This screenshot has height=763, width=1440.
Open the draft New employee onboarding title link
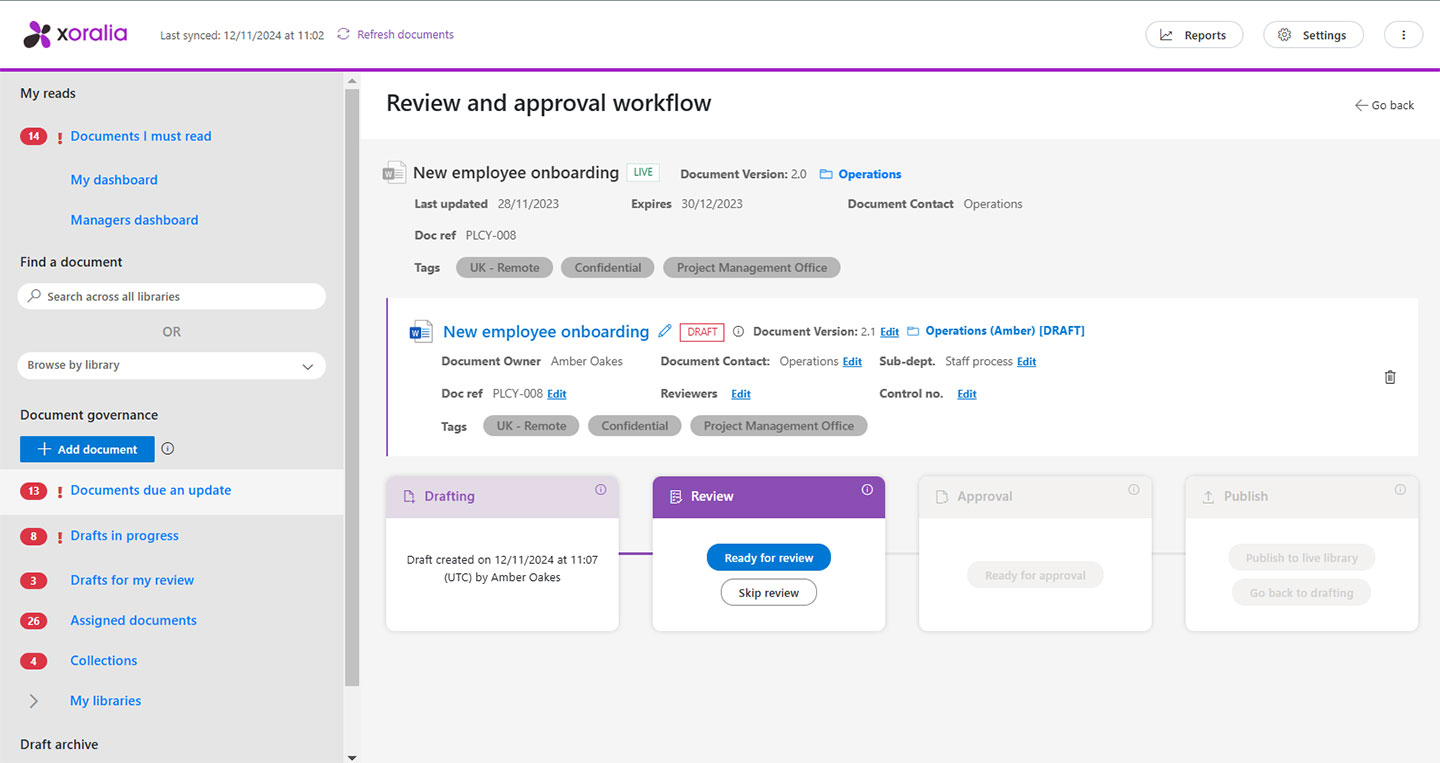tap(546, 331)
